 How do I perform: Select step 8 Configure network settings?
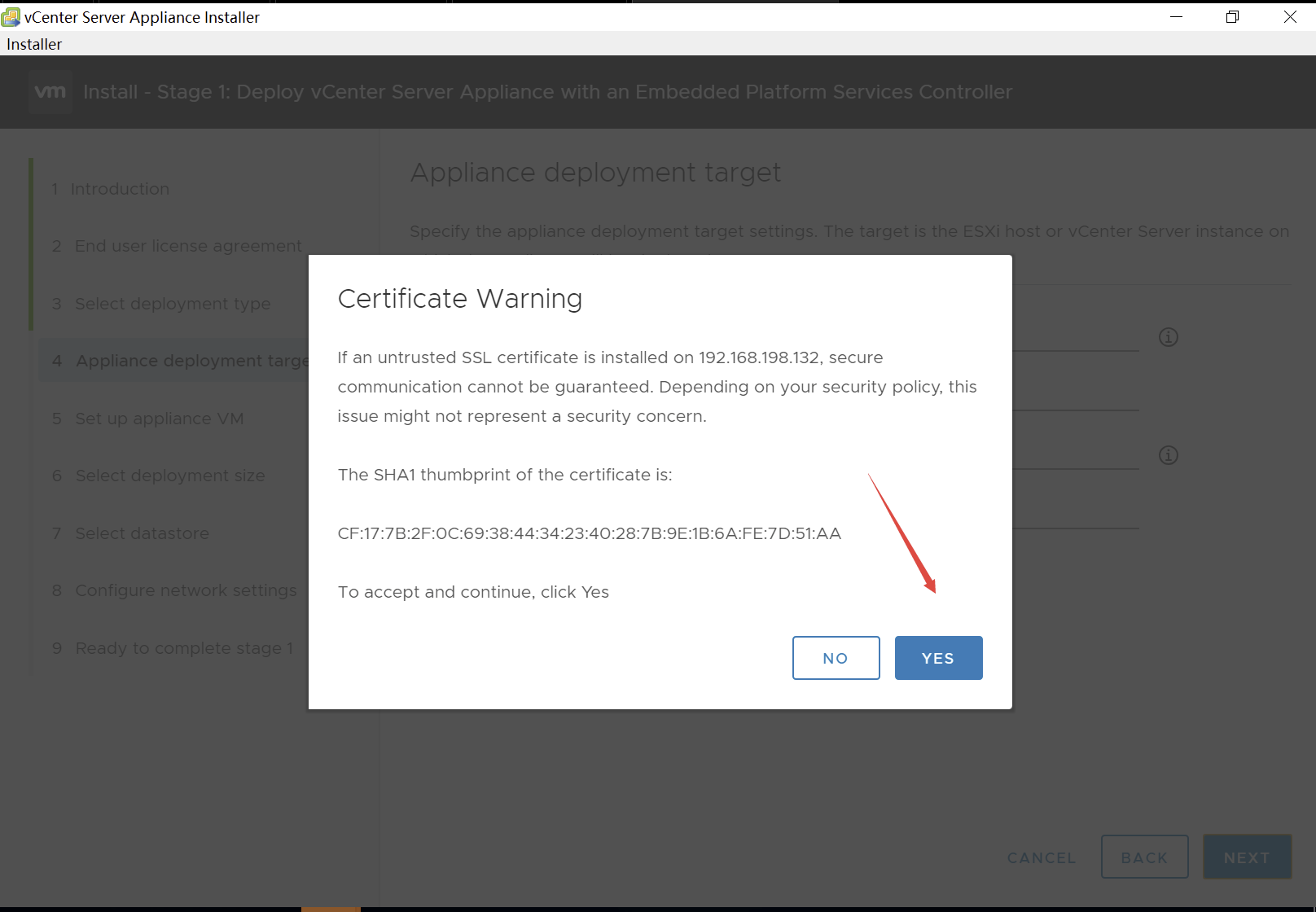(174, 590)
